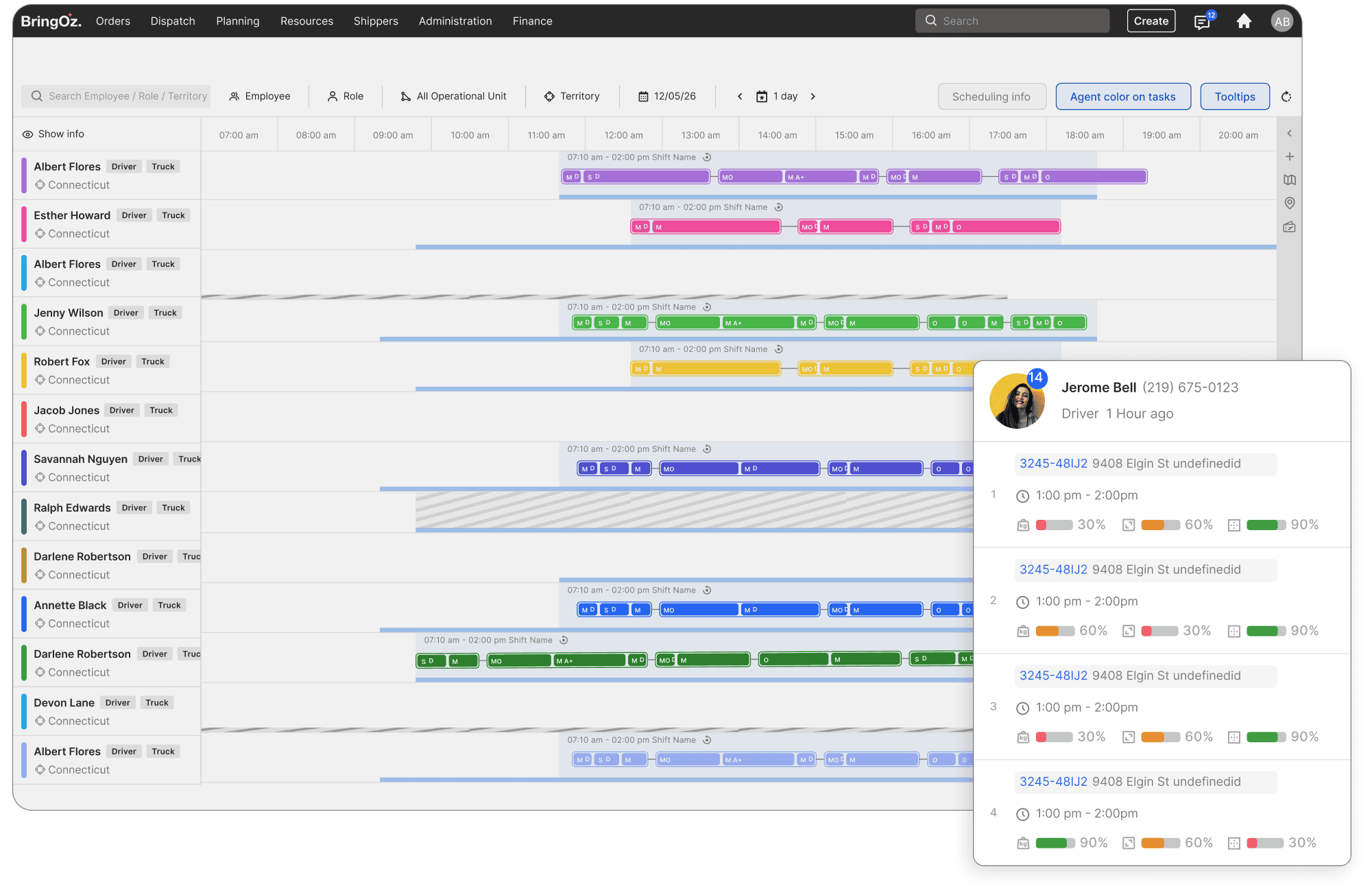Open the Employee filter dropdown
1372x895 pixels.
(x=260, y=97)
